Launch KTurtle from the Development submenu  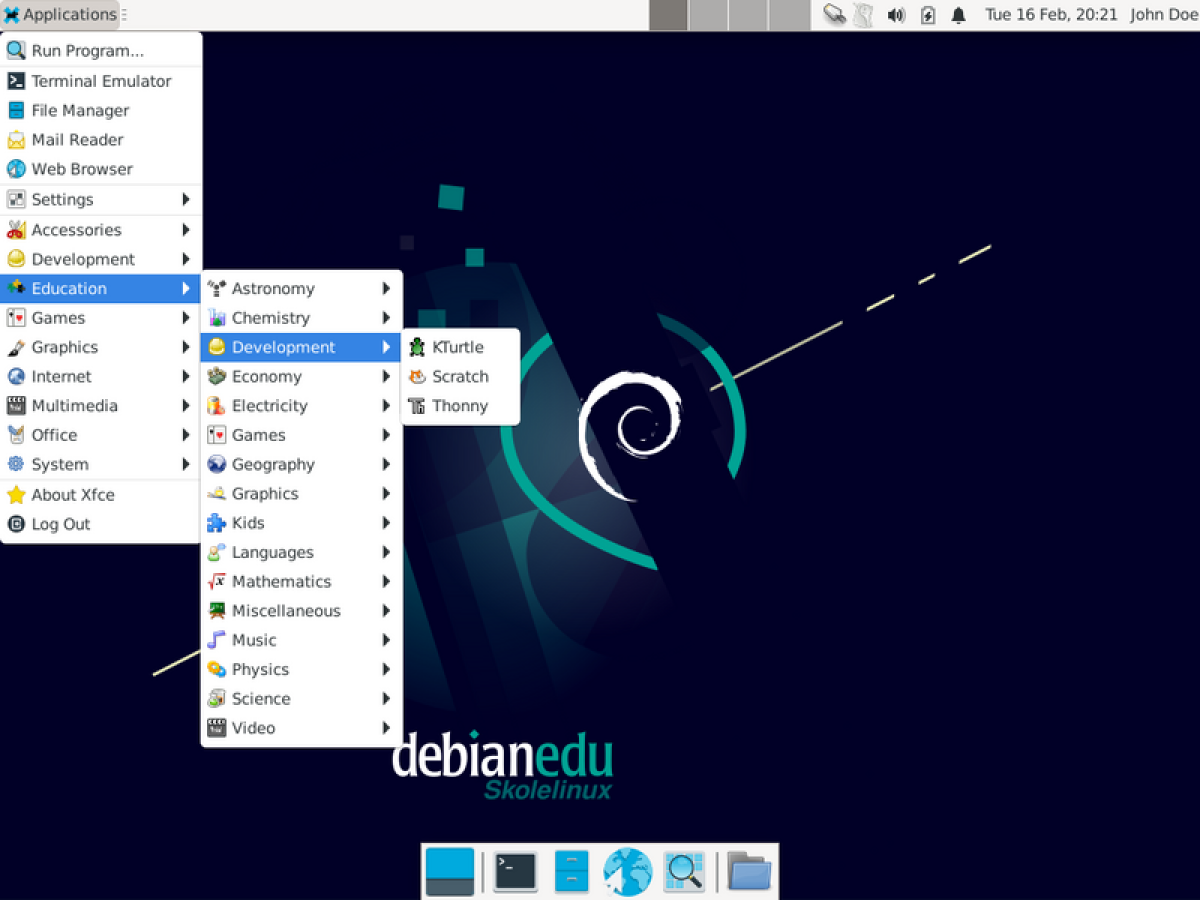[x=460, y=347]
